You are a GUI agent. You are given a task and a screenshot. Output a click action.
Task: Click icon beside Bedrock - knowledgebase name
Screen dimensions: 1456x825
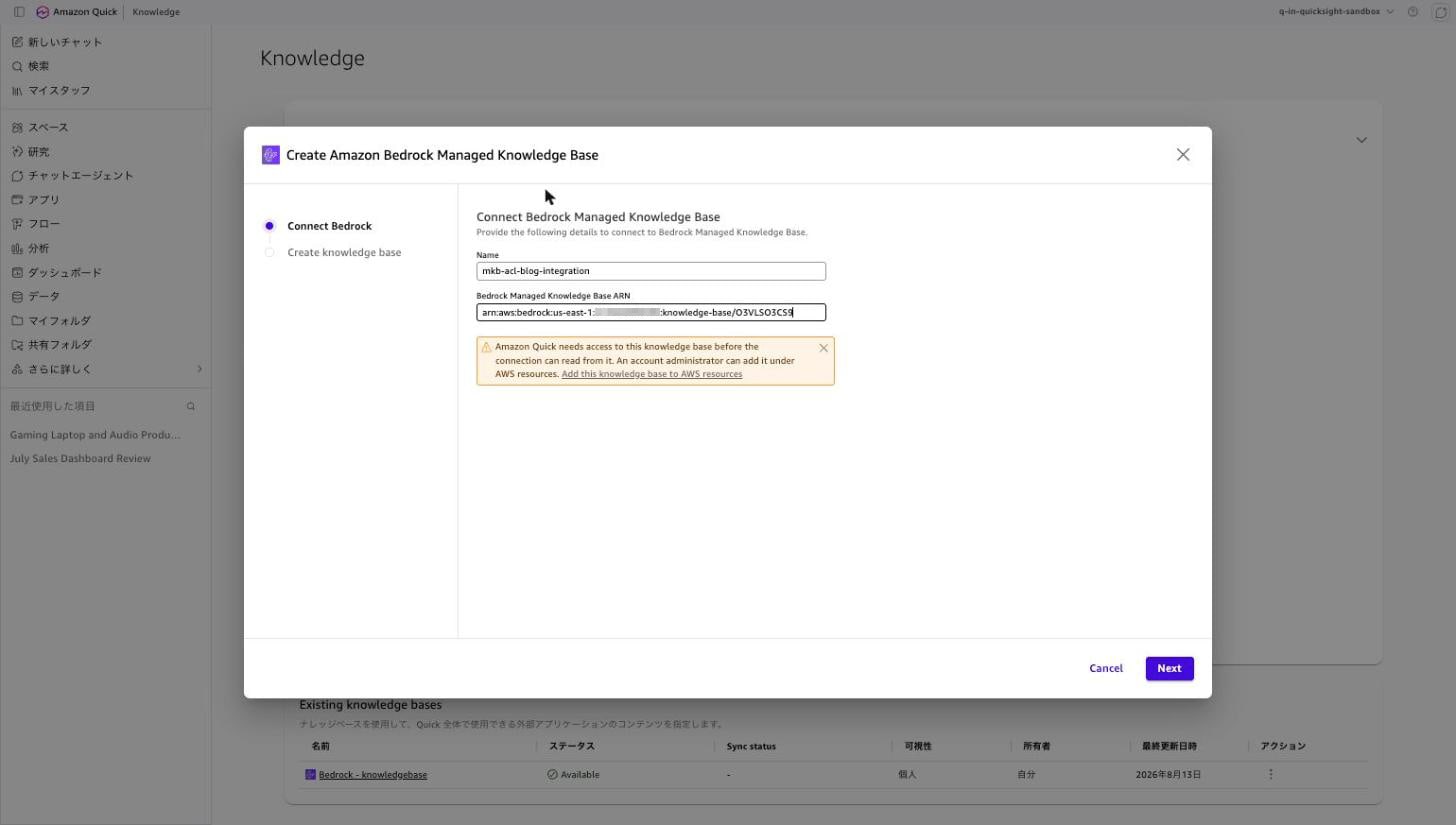(x=310, y=775)
